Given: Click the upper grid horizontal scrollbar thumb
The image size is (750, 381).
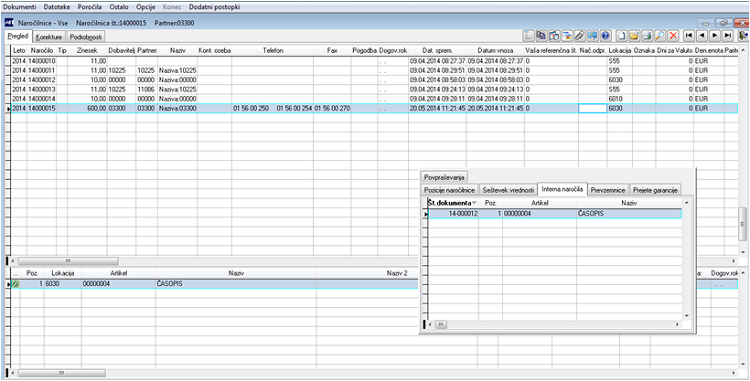Looking at the screenshot, I should click(68, 261).
